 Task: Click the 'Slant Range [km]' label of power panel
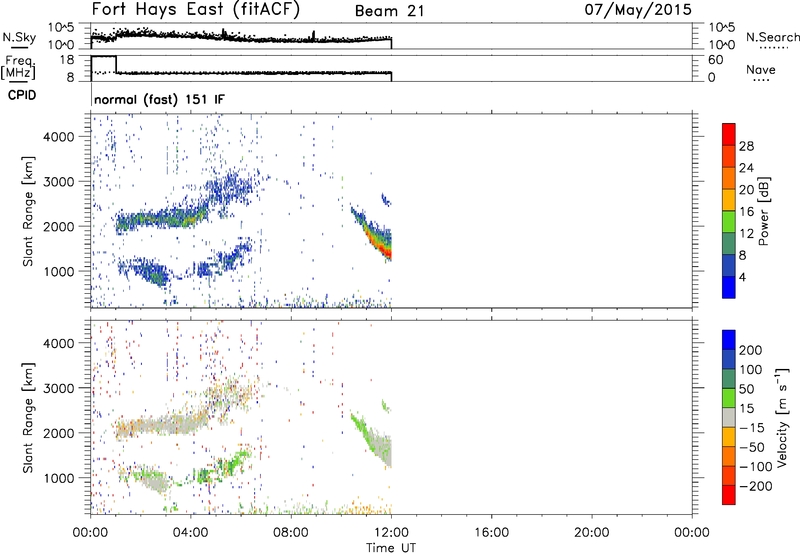[28, 211]
